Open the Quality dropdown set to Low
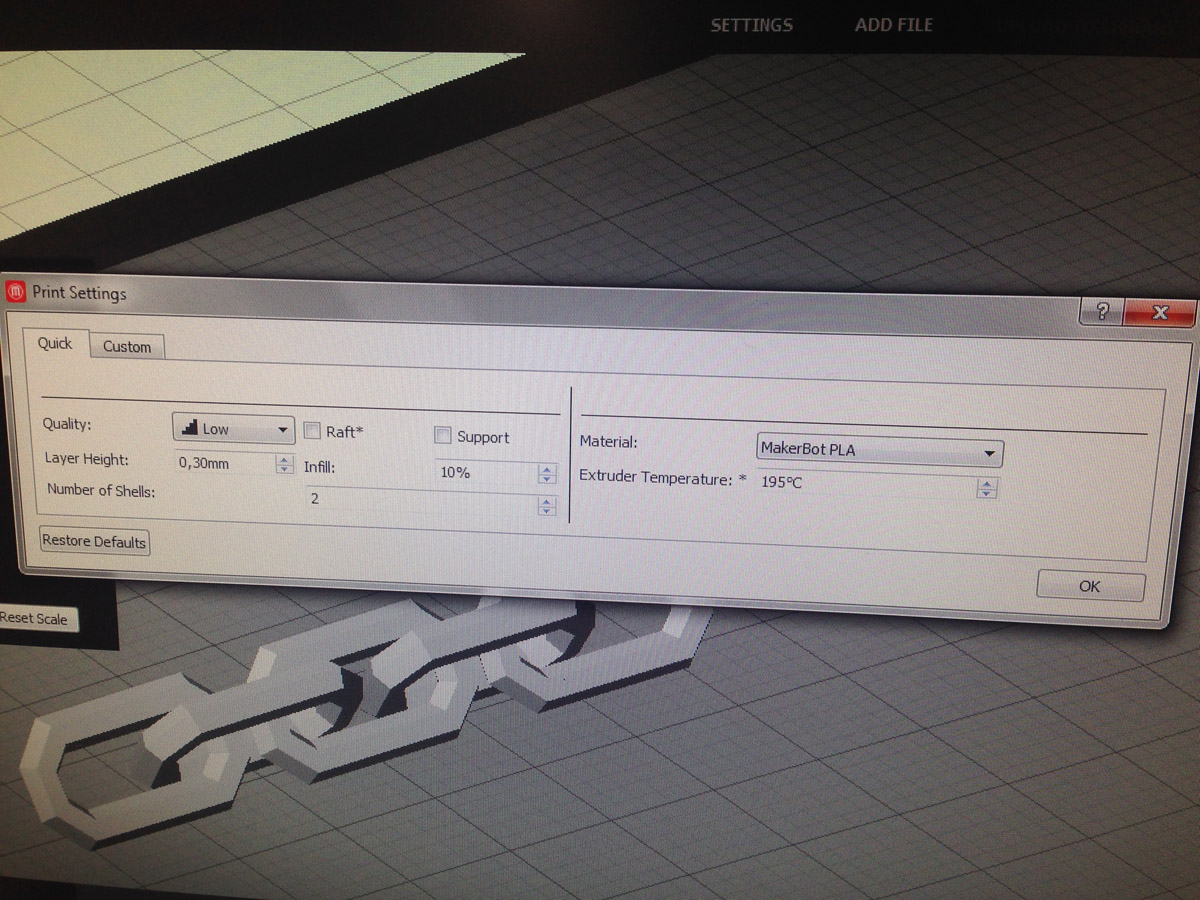Image resolution: width=1200 pixels, height=900 pixels. point(233,429)
